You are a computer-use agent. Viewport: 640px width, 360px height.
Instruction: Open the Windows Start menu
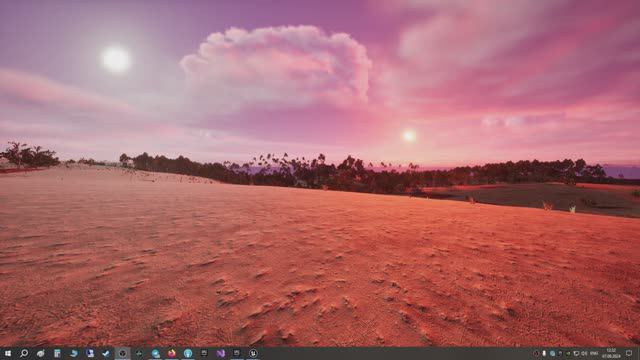(x=8, y=353)
